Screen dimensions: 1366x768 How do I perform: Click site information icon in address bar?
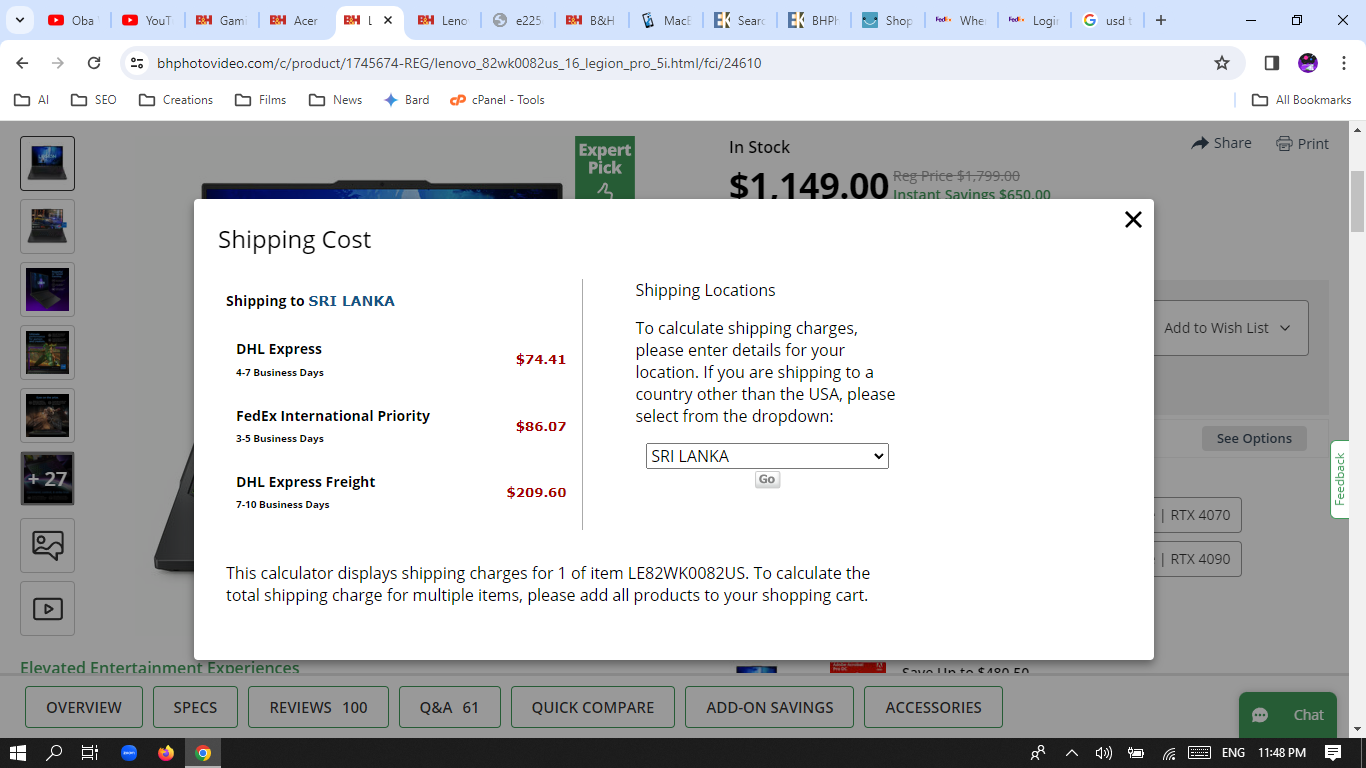138,63
